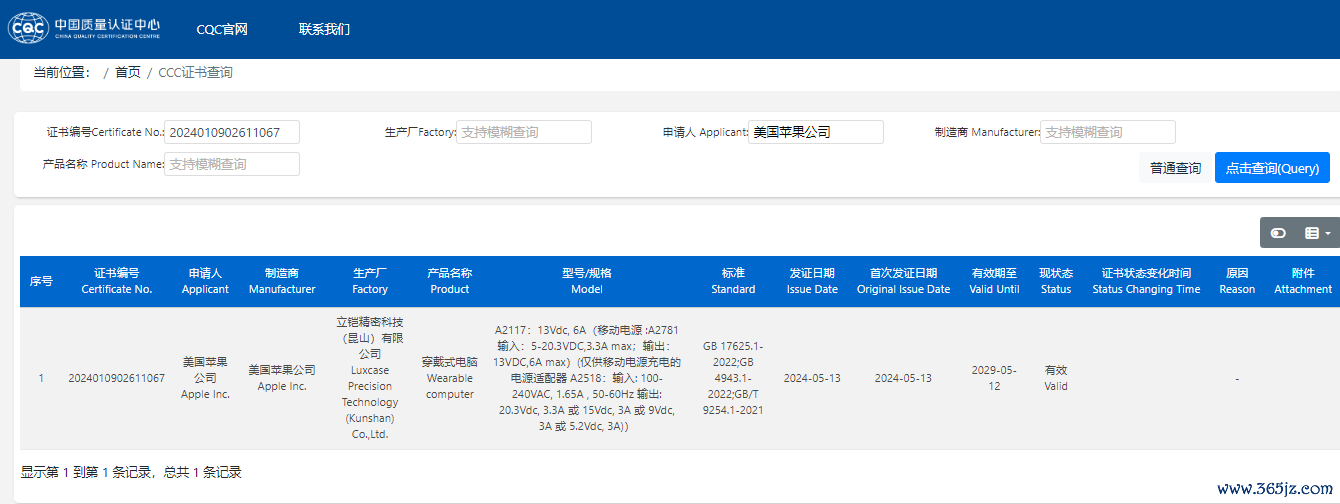Viewport: 1340px width, 504px height.
Task: Click 产品名称 Product column header
Action: 450,281
